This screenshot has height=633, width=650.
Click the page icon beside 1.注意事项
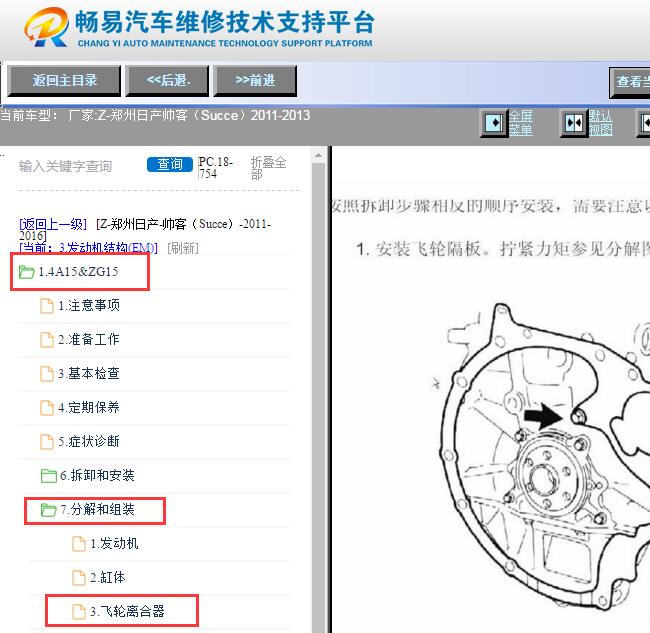pos(46,306)
